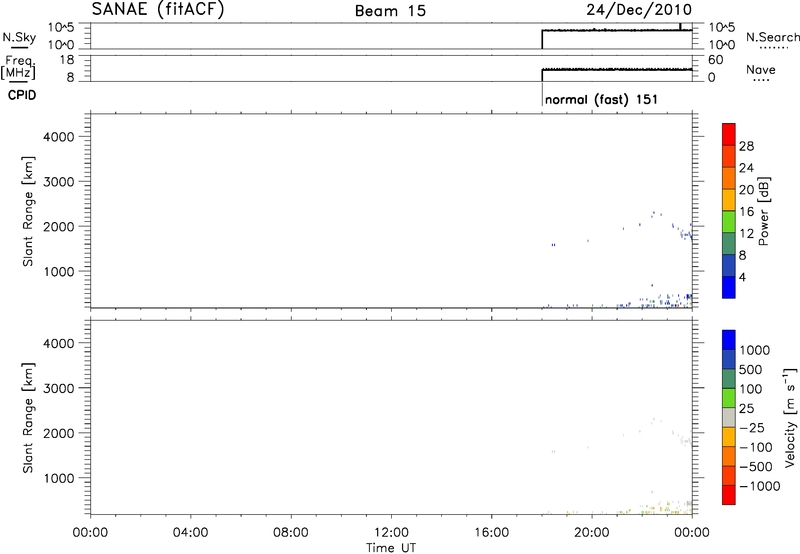This screenshot has width=800, height=554.
Task: Select the "20:00" time tick label
Action: (x=592, y=533)
